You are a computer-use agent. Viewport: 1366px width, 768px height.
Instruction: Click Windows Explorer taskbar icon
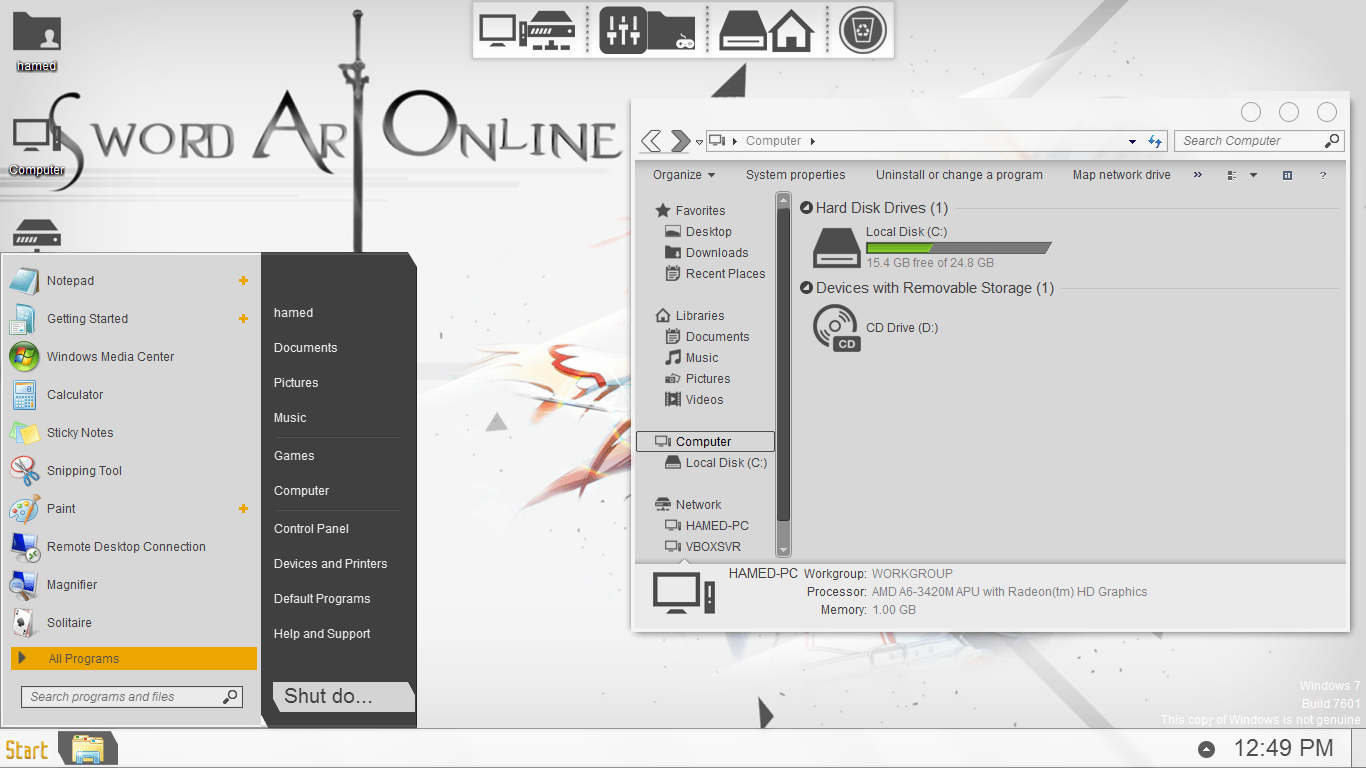point(88,749)
